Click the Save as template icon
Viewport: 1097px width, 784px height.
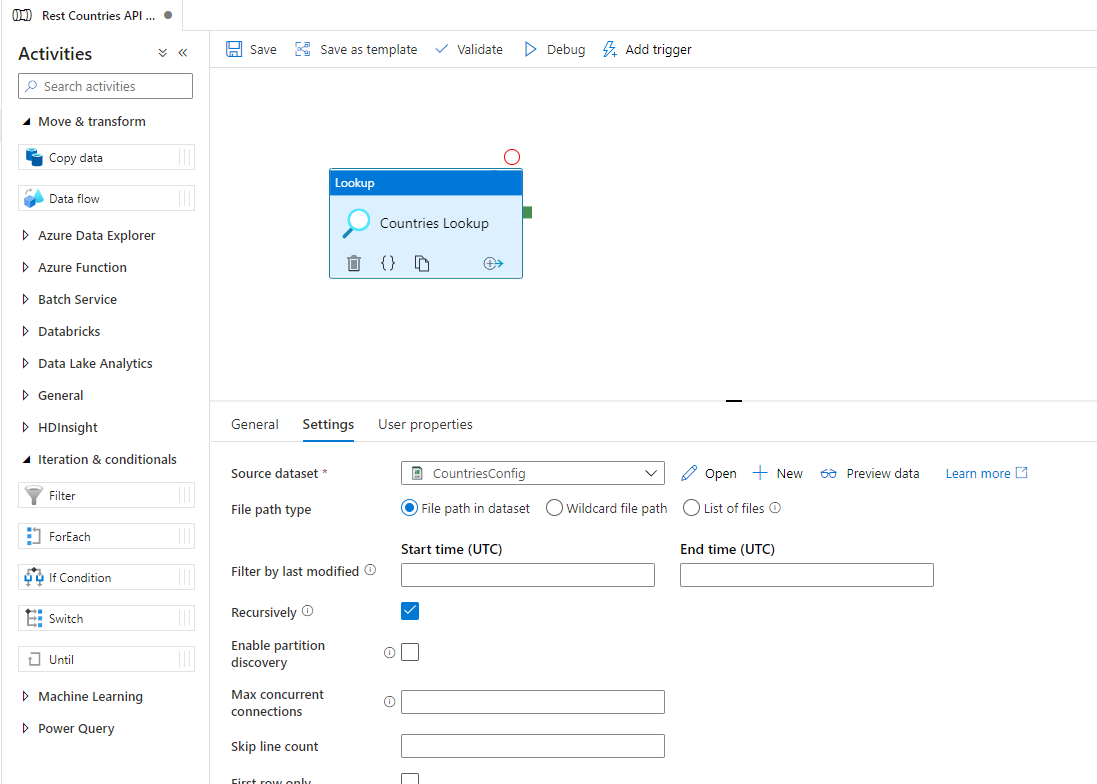302,49
